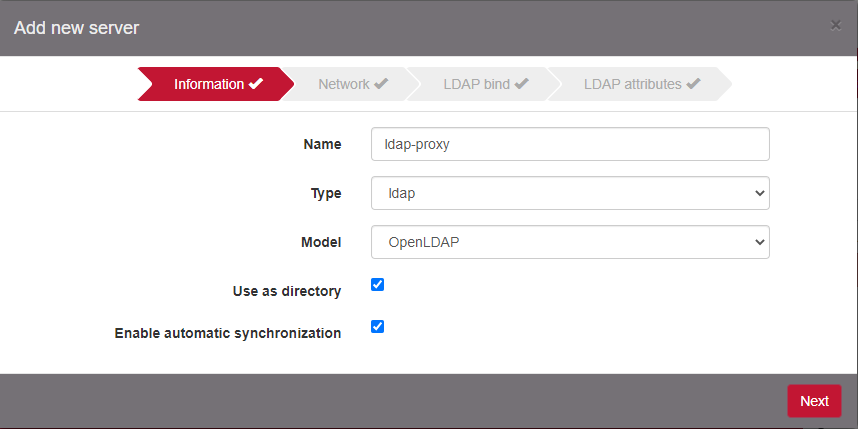The width and height of the screenshot is (858, 429).
Task: Disable the automatic synchronization checkbox
Action: pos(377,326)
